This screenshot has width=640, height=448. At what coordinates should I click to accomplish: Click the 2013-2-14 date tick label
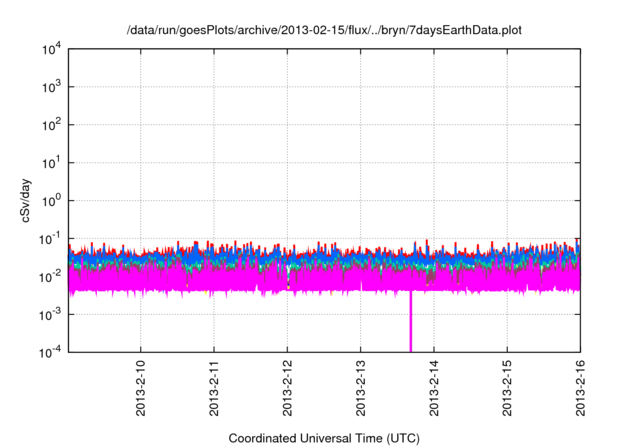tap(434, 388)
